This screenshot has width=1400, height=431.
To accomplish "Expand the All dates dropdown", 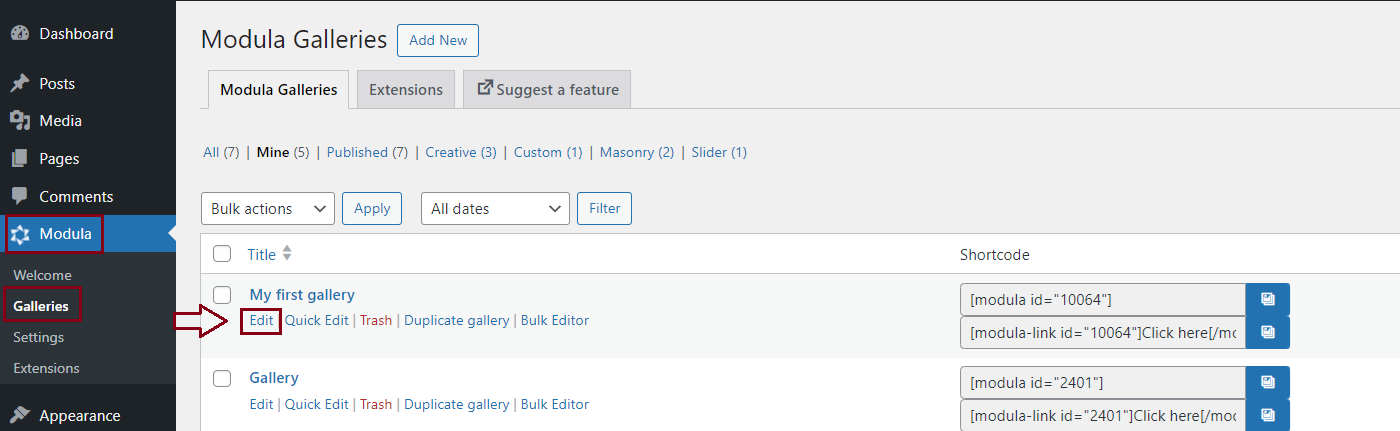I will 495,209.
